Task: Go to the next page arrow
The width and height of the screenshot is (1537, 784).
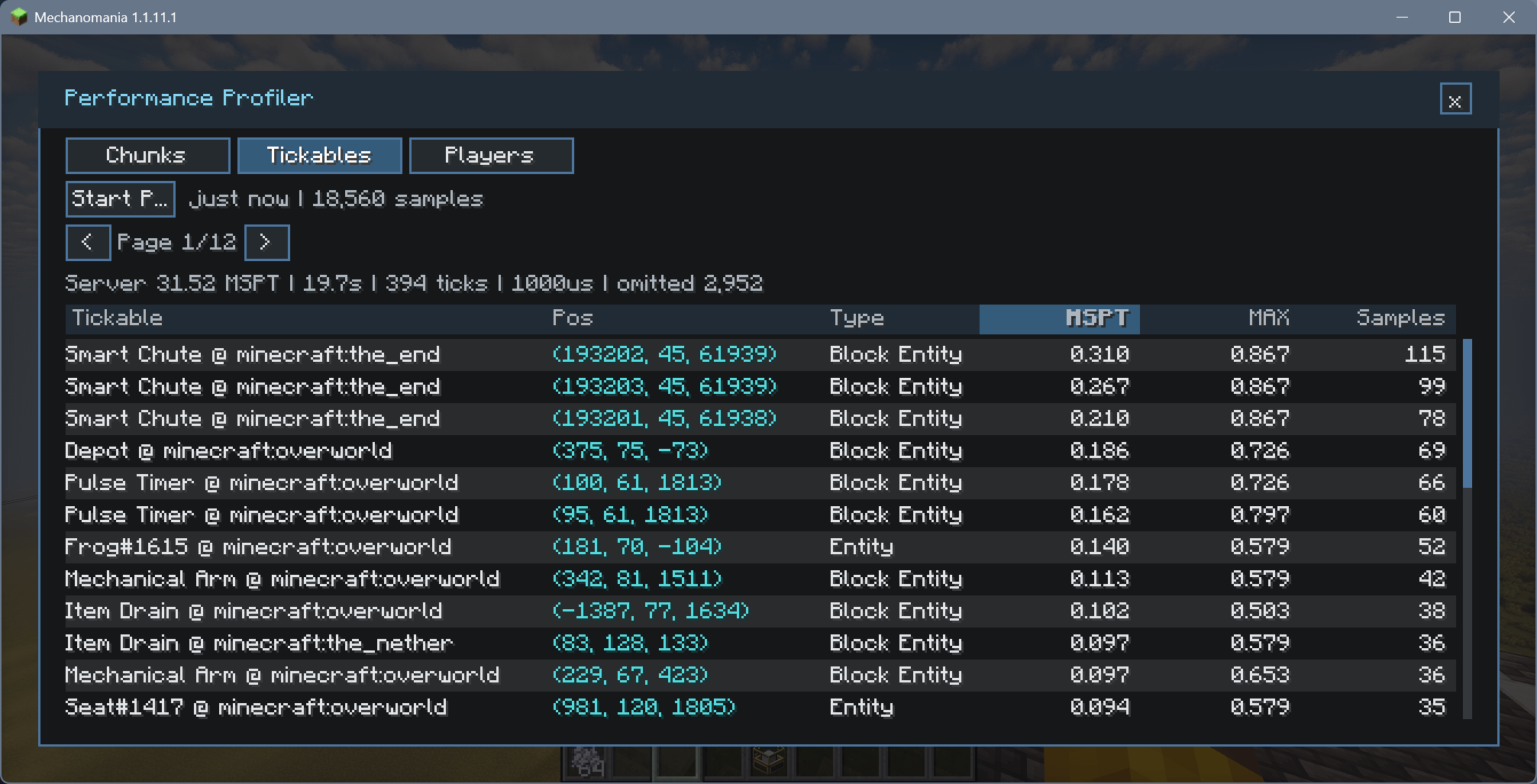Action: pyautogui.click(x=266, y=243)
